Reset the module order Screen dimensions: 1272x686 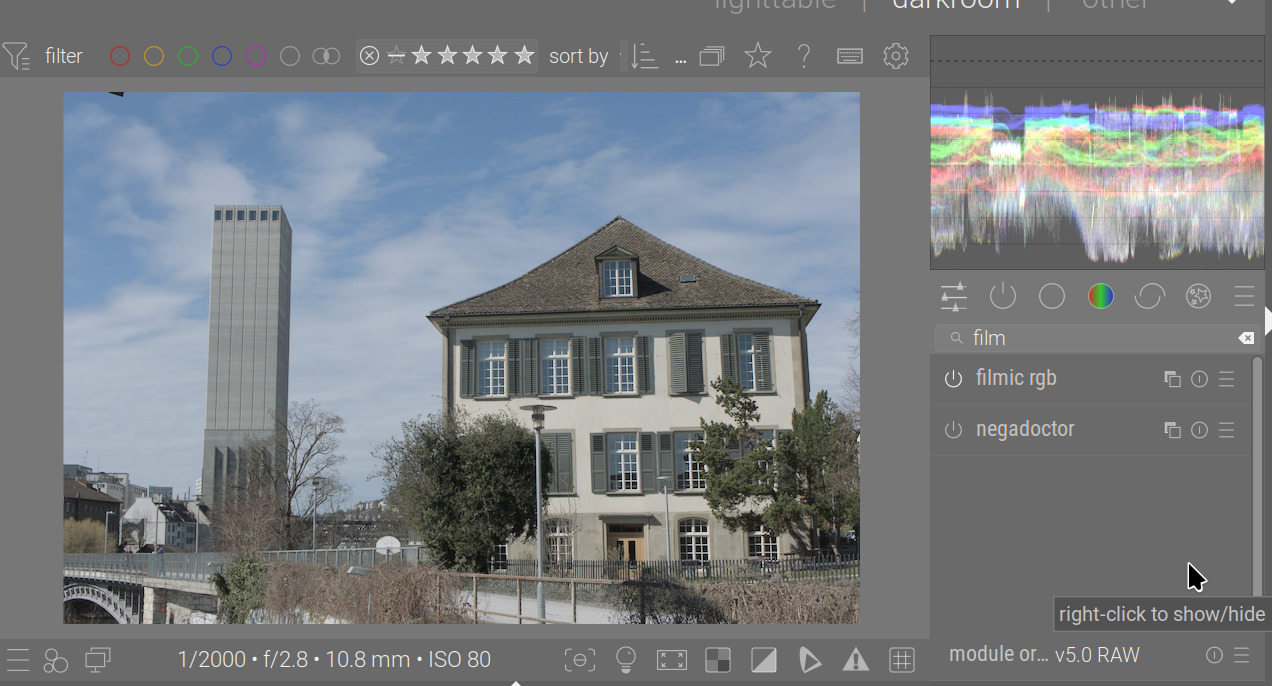(x=1214, y=656)
